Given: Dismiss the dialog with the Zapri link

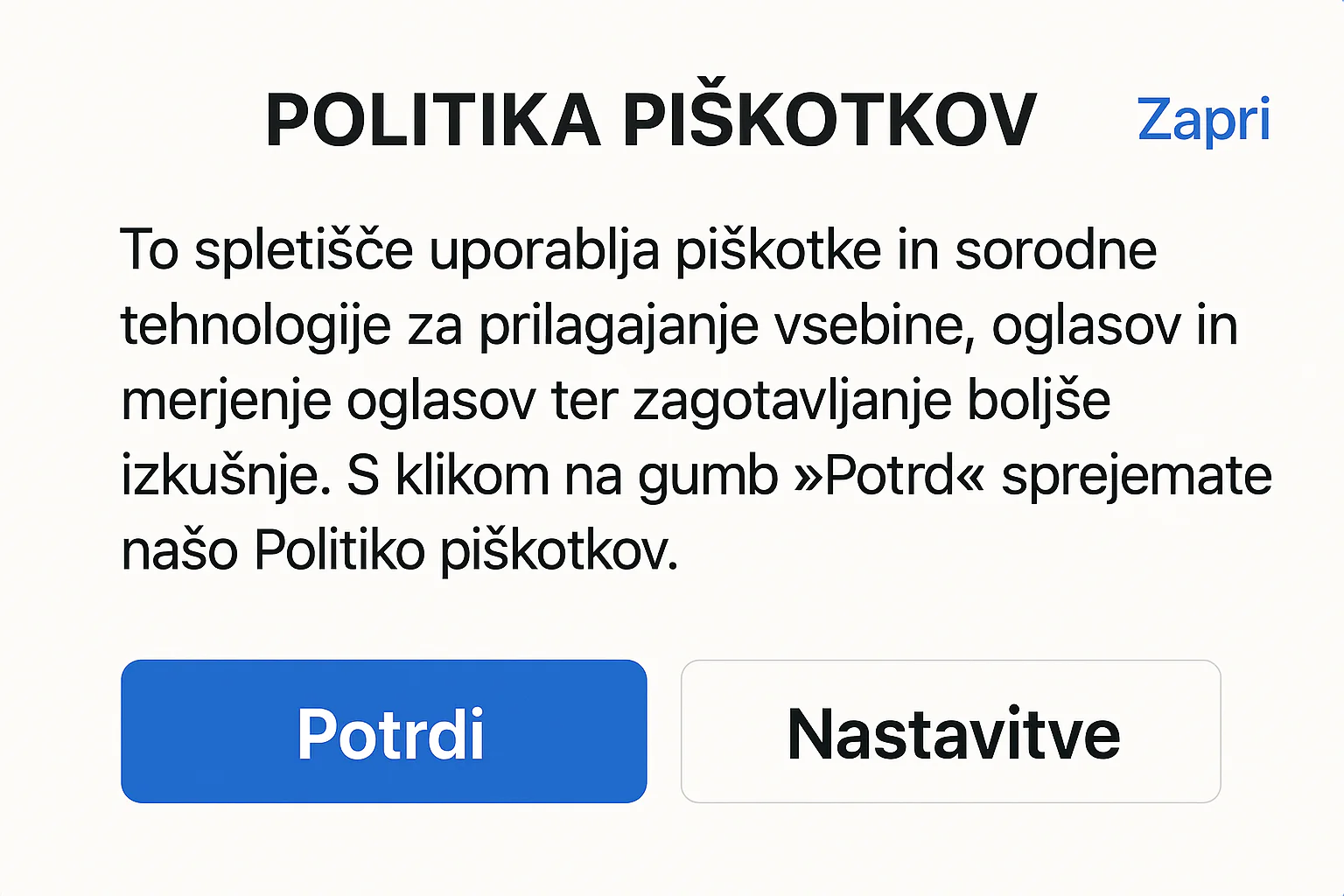Looking at the screenshot, I should pos(1203,120).
